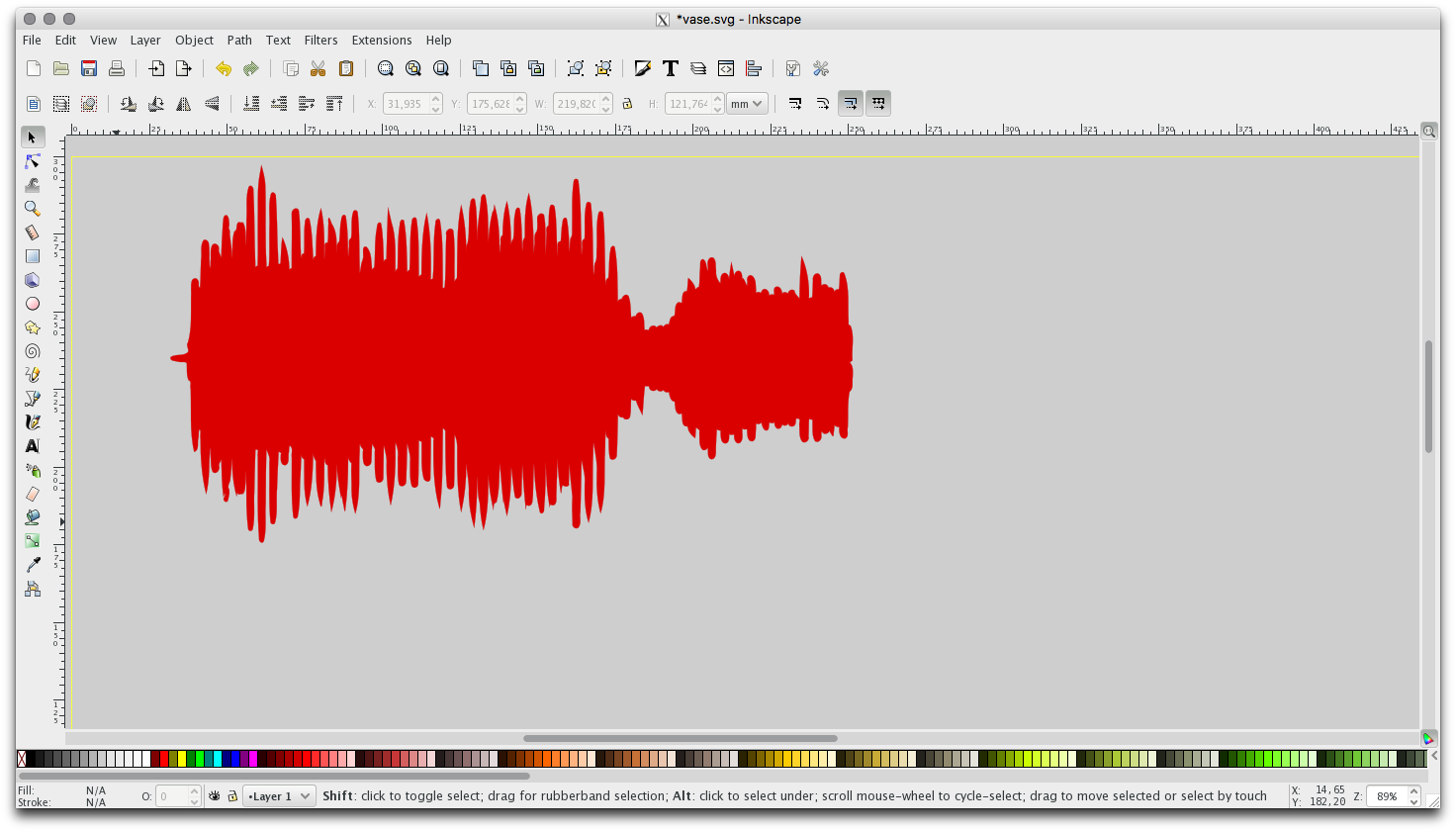Viewport: 1456px width, 832px height.
Task: Click the Height value stepper
Action: (718, 104)
